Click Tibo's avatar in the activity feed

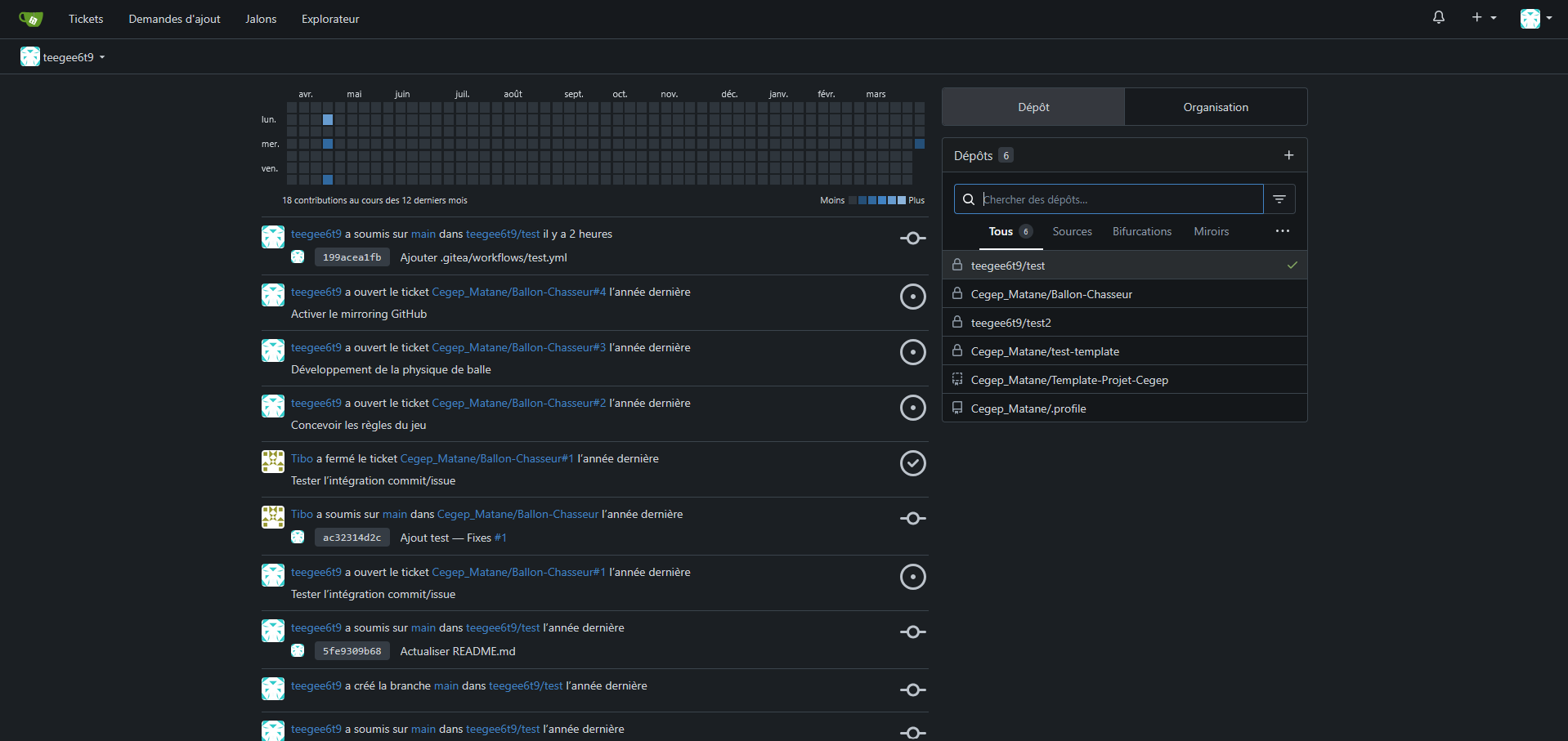273,462
